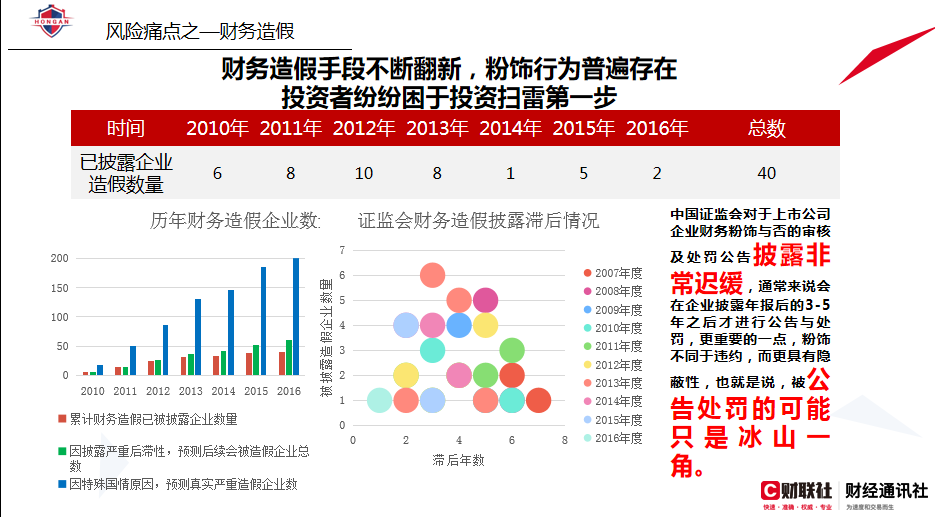Viewport: 935px width, 517px height.
Task: Click the topmost bubble at six companies
Action: [432, 275]
